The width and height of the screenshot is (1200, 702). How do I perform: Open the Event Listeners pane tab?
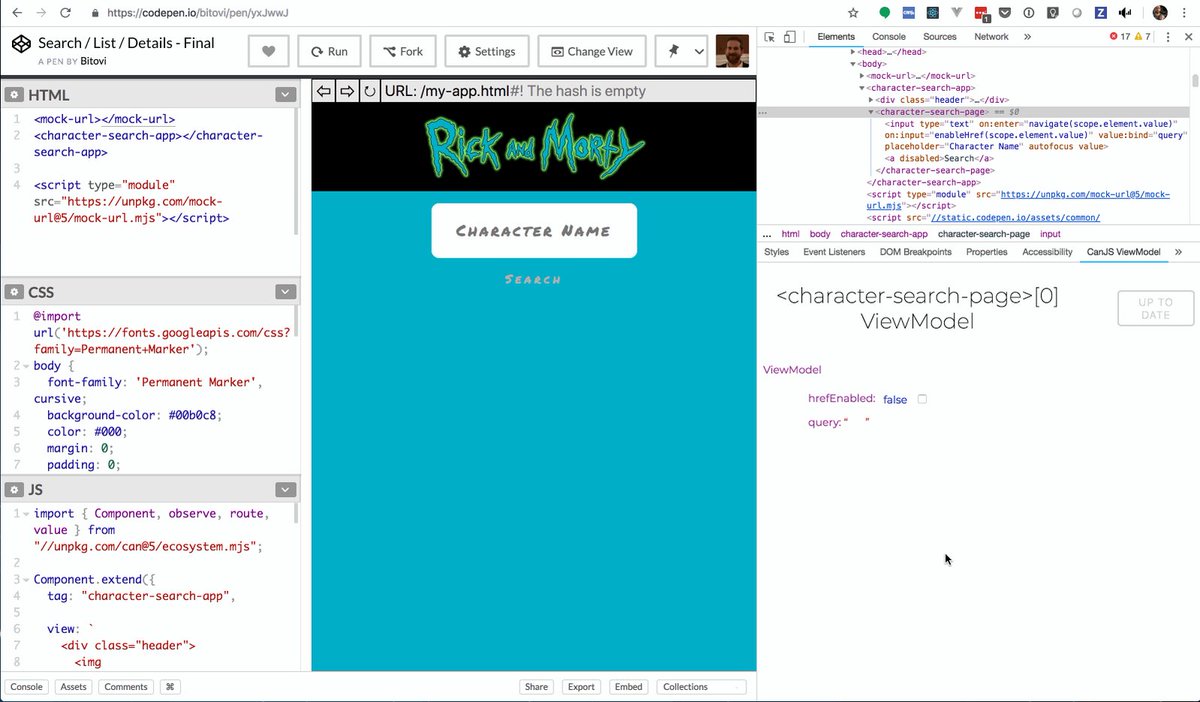pyautogui.click(x=834, y=252)
